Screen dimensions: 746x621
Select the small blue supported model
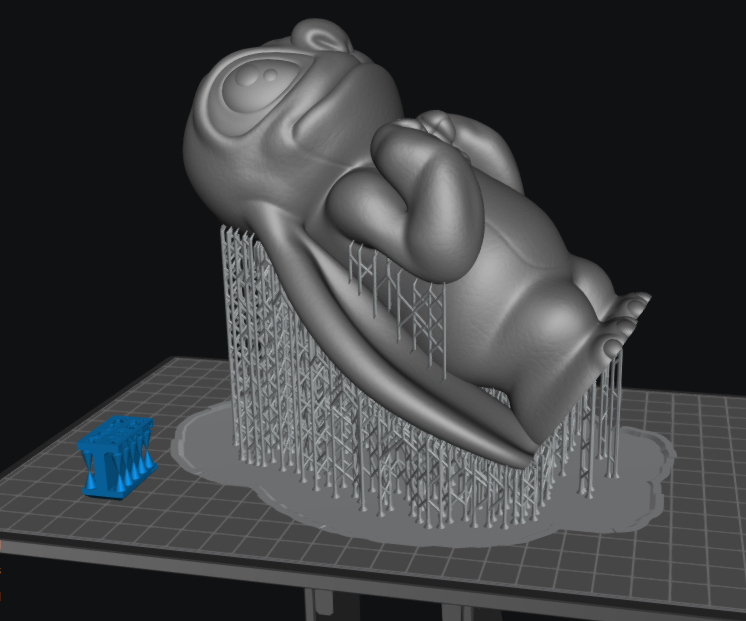[x=117, y=457]
